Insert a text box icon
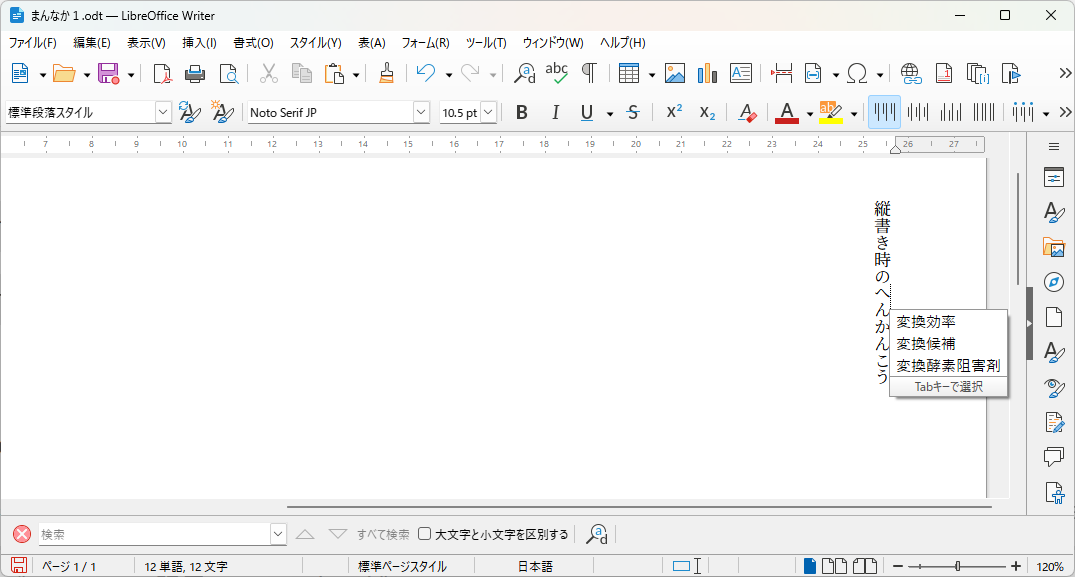Screen dimensions: 1075x577 coord(741,73)
